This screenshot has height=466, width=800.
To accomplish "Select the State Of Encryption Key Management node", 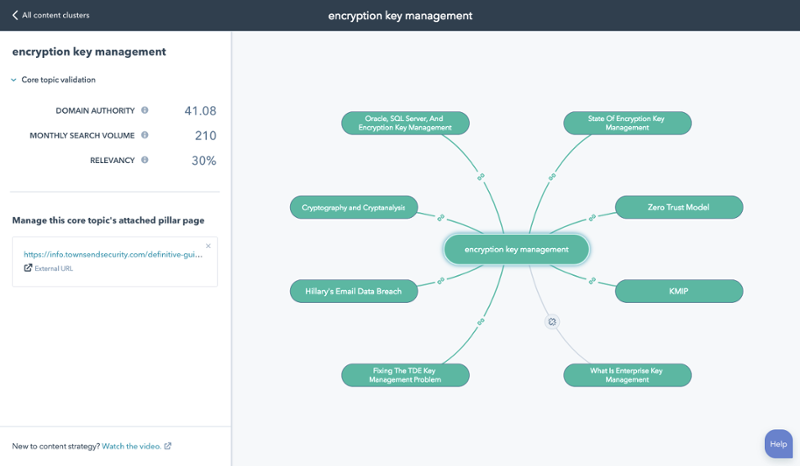I will click(627, 123).
